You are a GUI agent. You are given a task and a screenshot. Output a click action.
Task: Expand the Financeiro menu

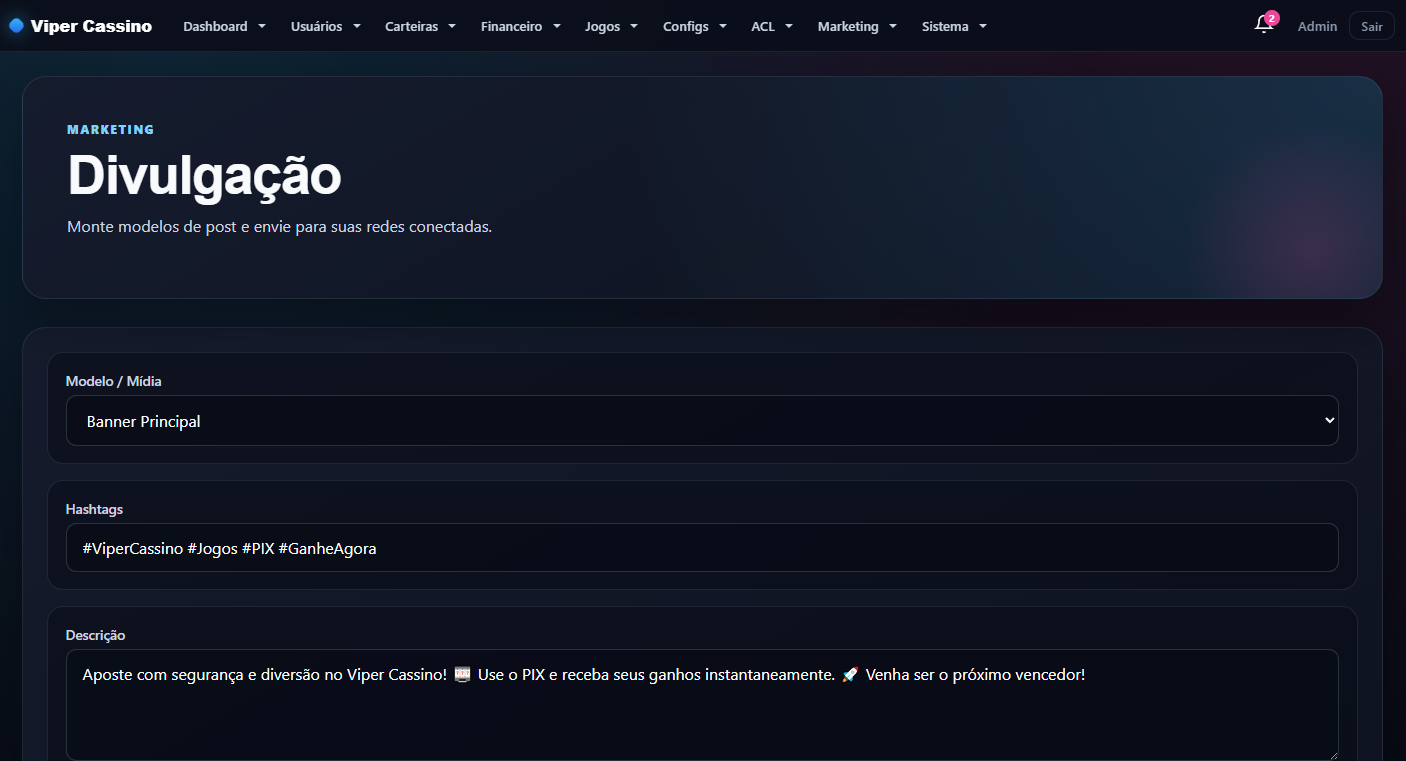[x=521, y=26]
